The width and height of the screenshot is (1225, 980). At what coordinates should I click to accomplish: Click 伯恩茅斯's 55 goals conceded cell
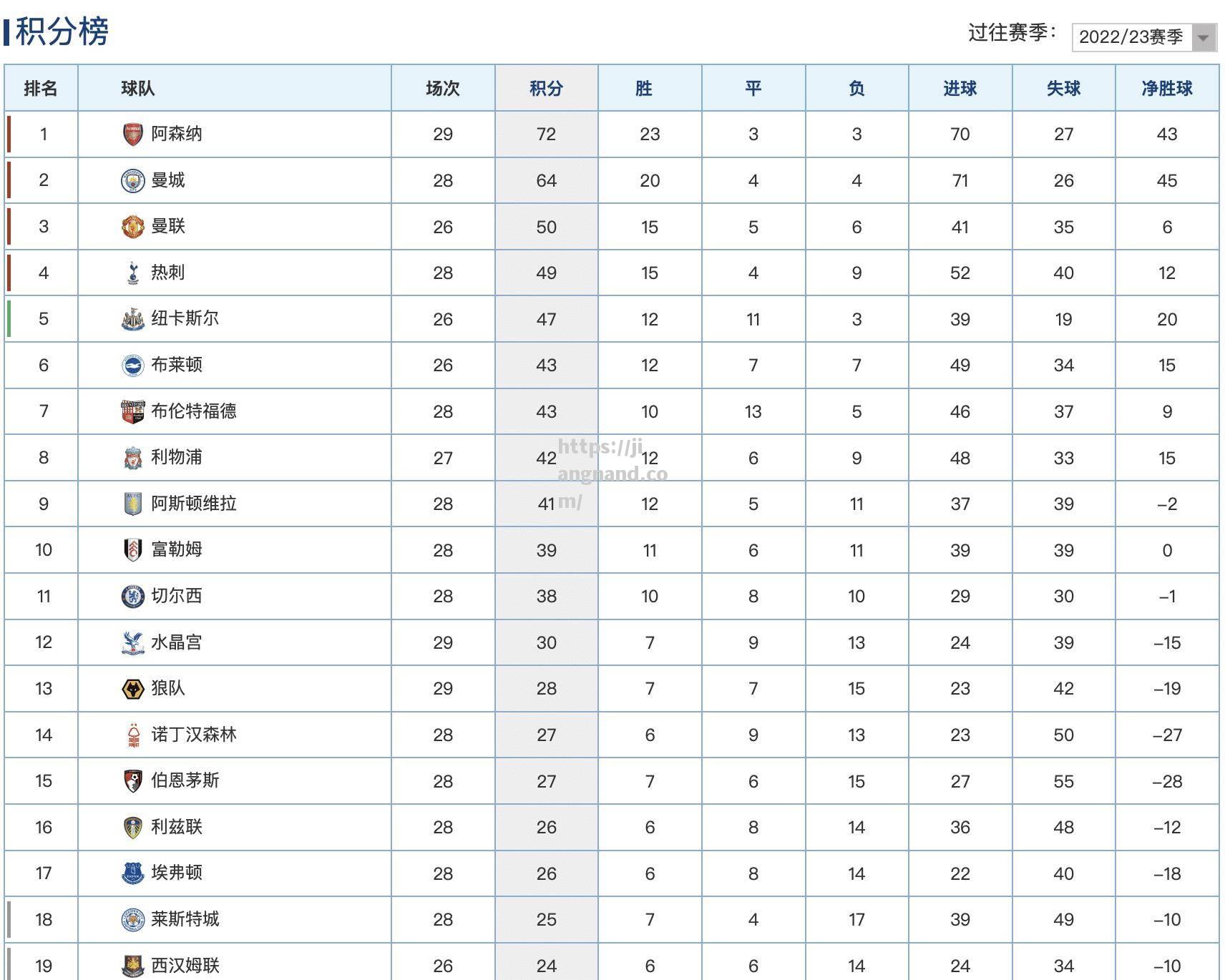tap(1064, 782)
